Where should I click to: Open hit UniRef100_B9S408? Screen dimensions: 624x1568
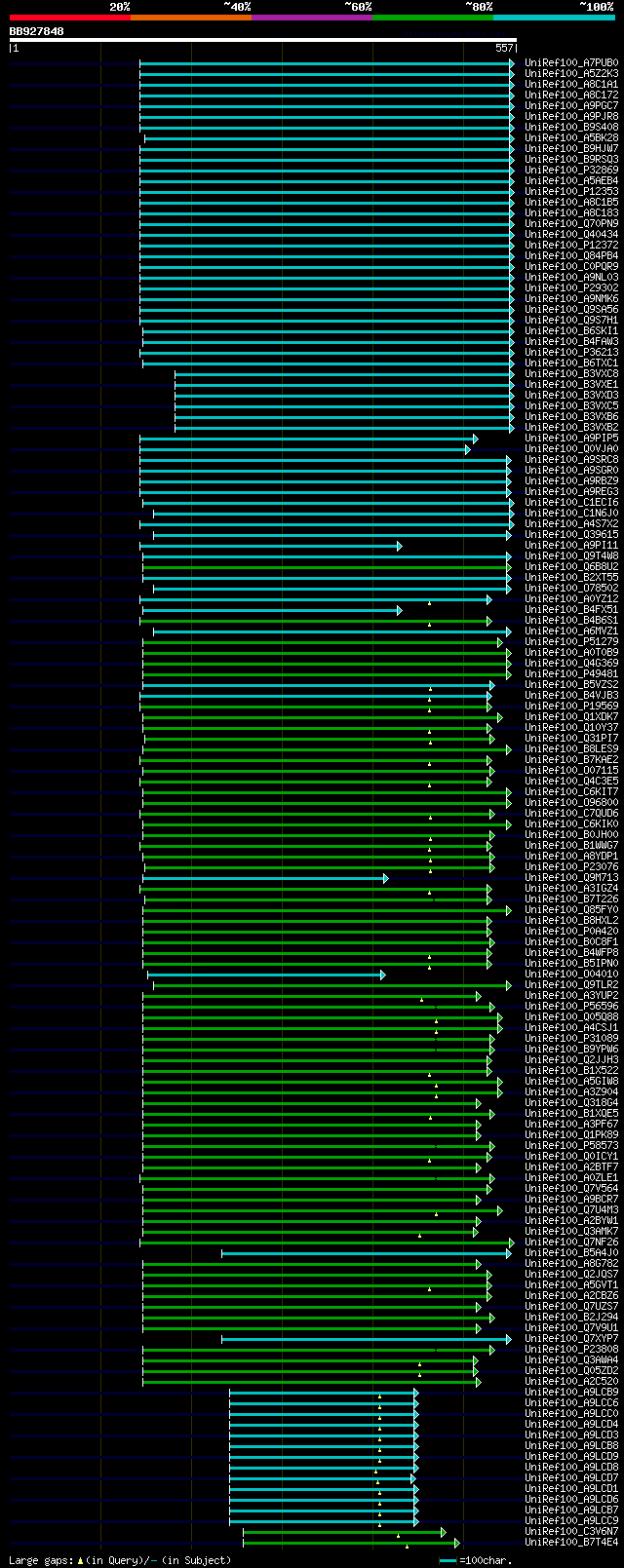click(571, 128)
